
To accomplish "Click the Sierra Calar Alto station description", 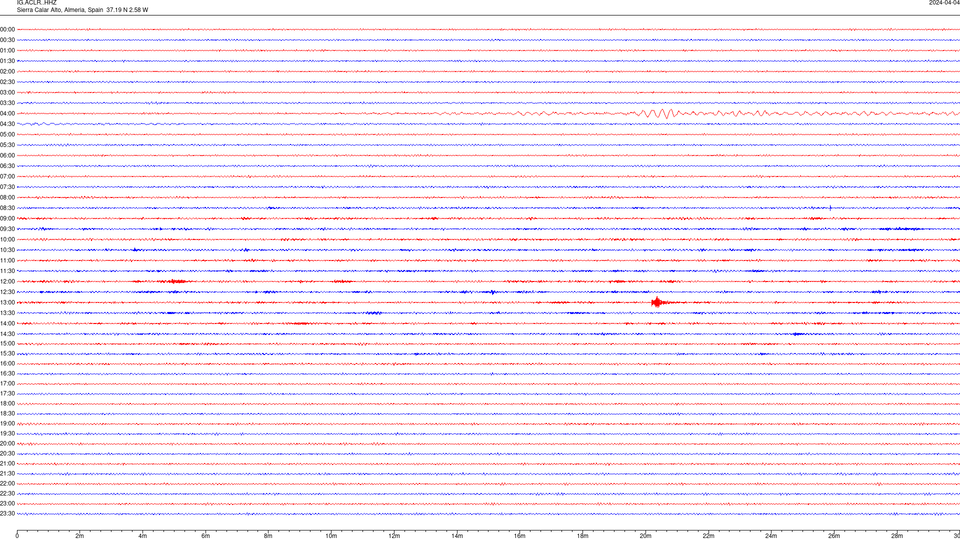I will (82, 10).
